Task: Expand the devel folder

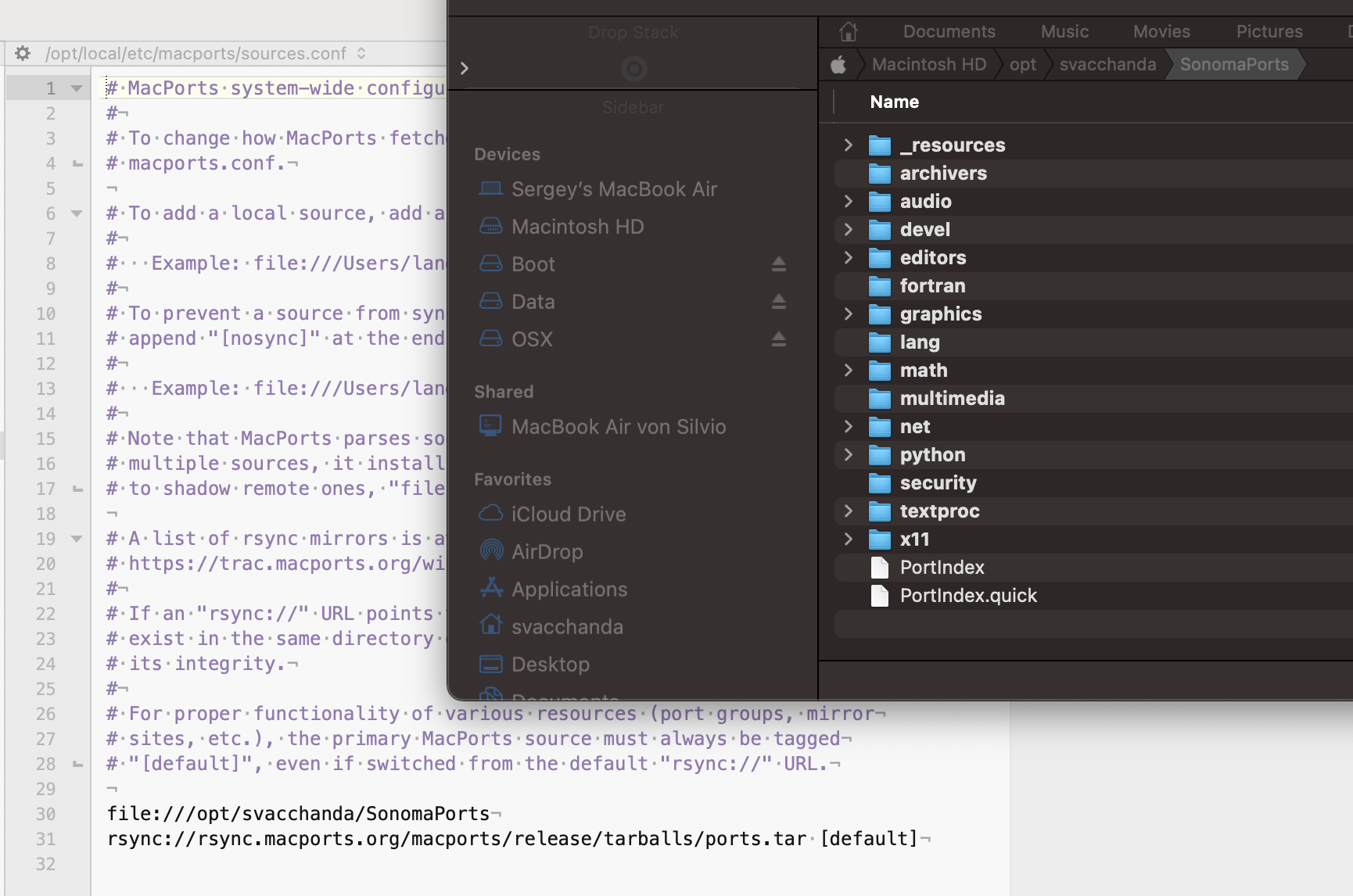Action: click(848, 229)
